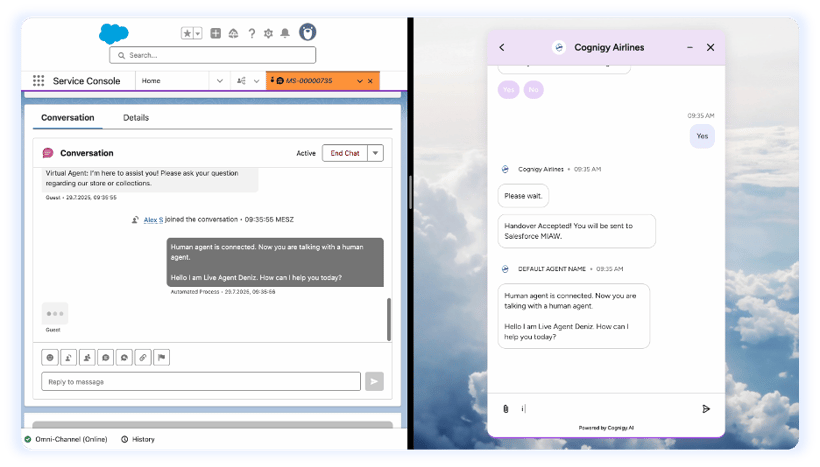This screenshot has width=820, height=467.
Task: Click the Powered by Cognigy AI link
Action: tap(606, 428)
